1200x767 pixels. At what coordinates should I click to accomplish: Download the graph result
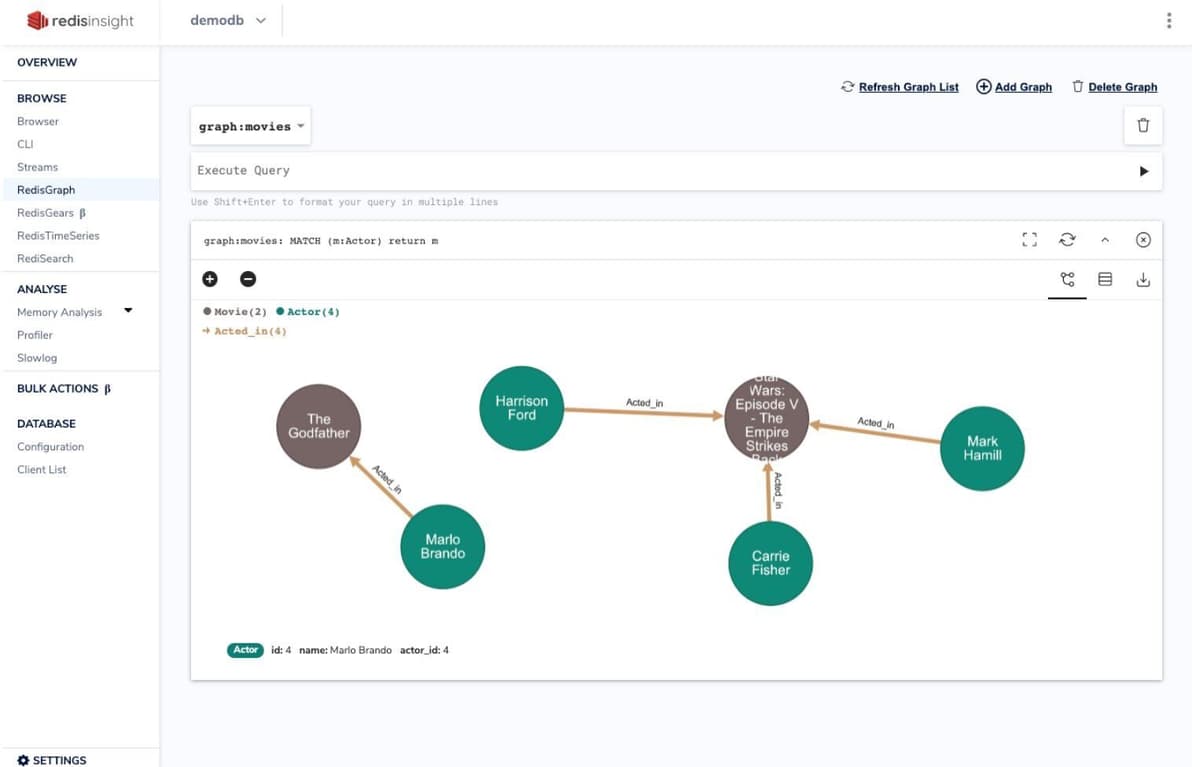tap(1143, 280)
